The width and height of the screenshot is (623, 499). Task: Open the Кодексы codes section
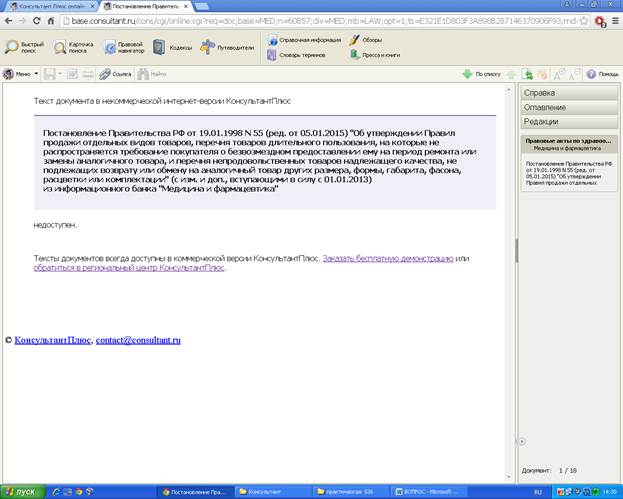(172, 47)
